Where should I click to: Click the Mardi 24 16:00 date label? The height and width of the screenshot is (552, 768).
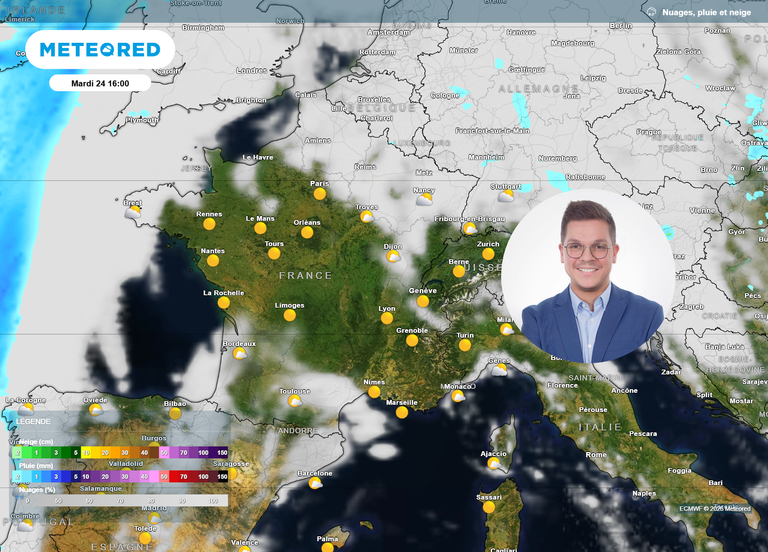click(x=98, y=84)
